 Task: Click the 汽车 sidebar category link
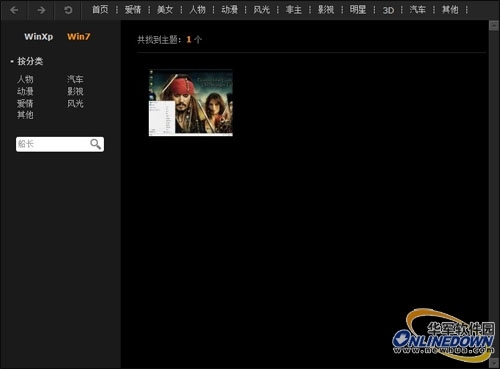pos(75,79)
